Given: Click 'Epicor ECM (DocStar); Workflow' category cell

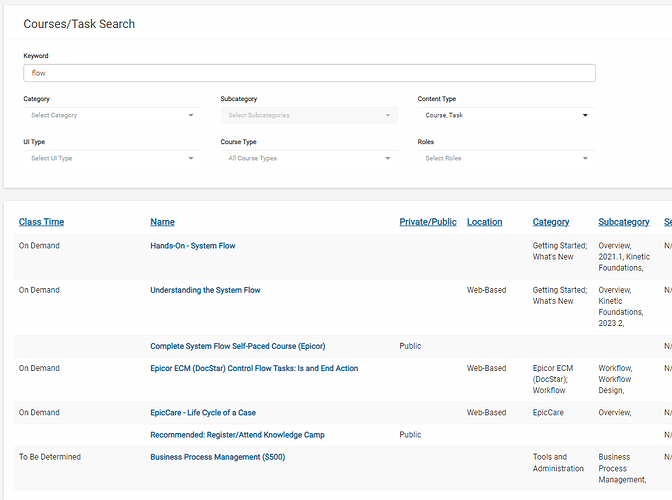Looking at the screenshot, I should (553, 379).
